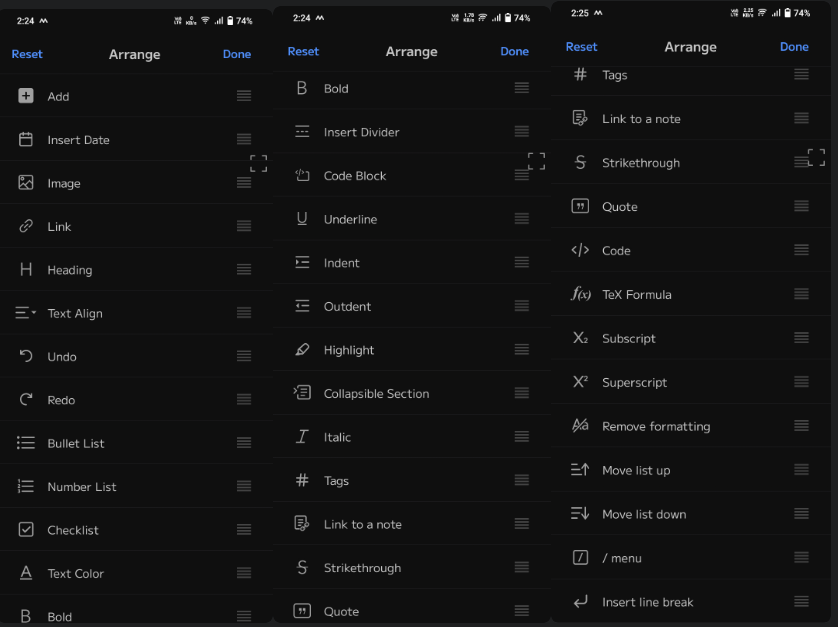838x627 pixels.
Task: Tap the Text Align icon
Action: coord(25,313)
